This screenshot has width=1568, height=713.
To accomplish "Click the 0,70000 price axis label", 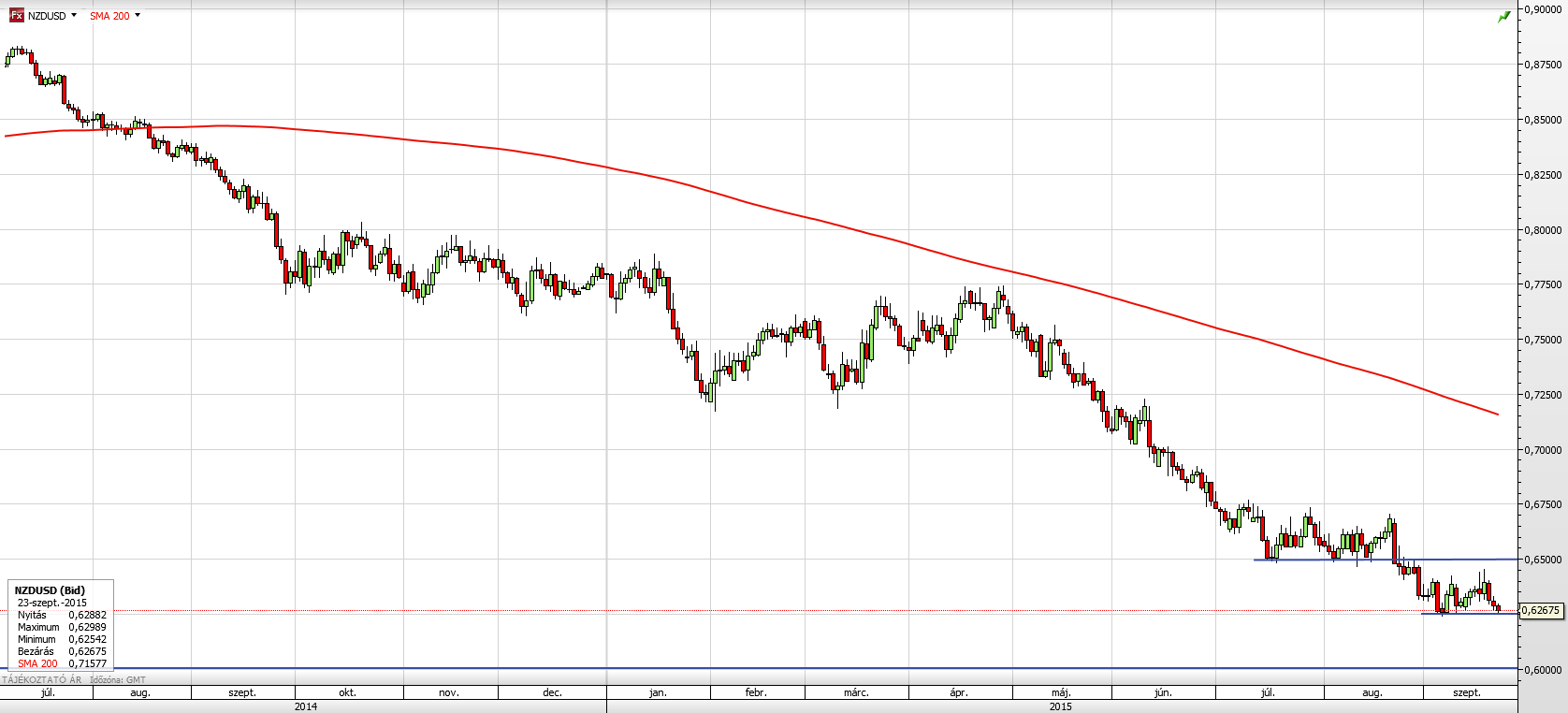I will [x=1544, y=450].
